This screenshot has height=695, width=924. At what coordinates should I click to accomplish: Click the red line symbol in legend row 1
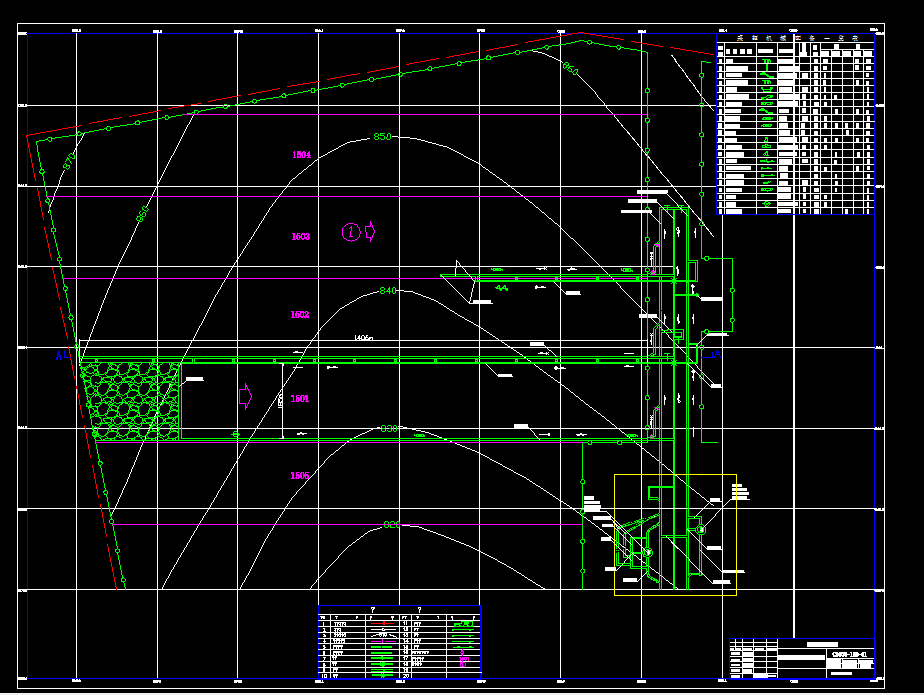point(383,623)
